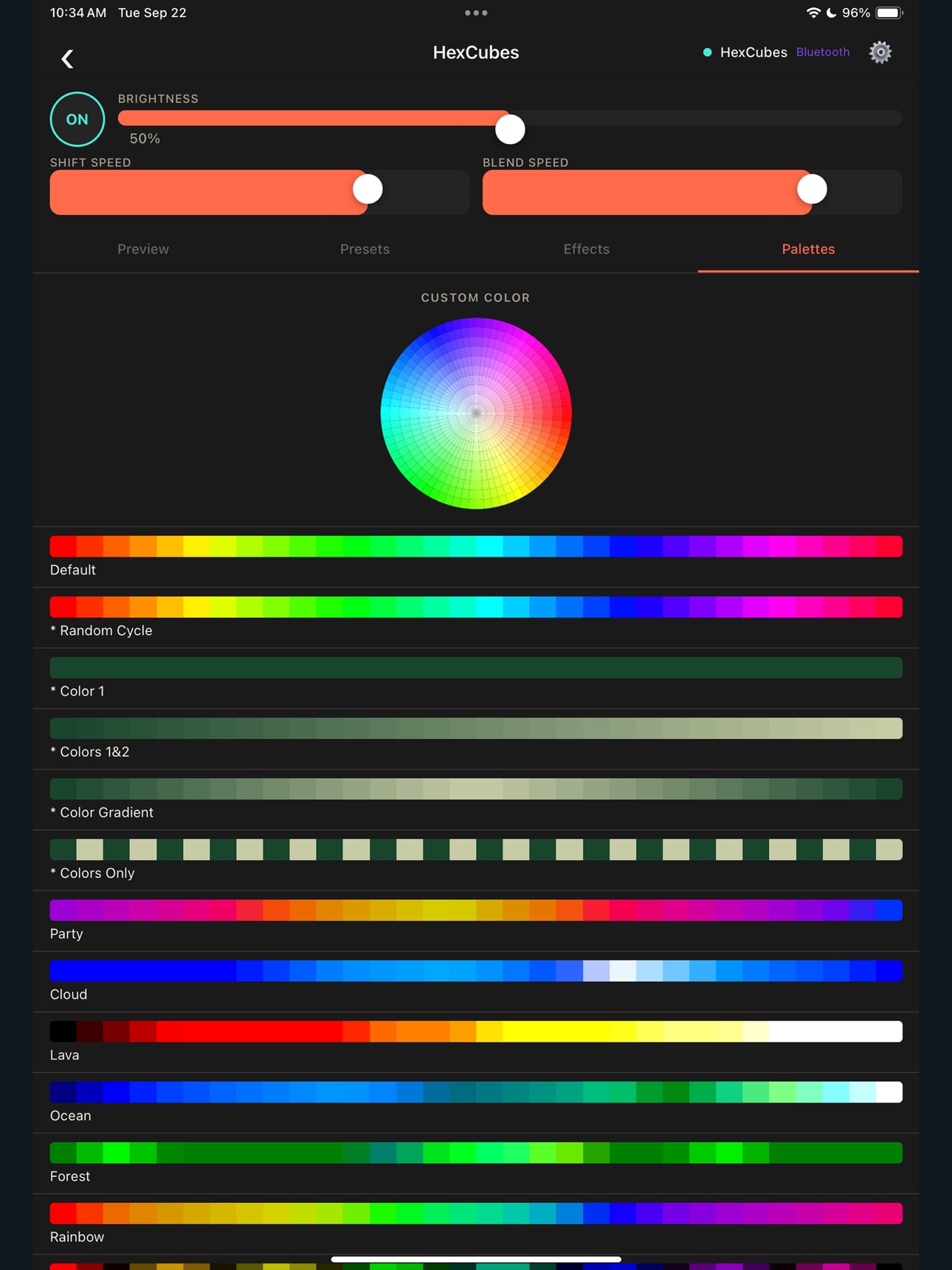952x1270 pixels.
Task: Tap the Wi-Fi status icon
Action: [813, 13]
